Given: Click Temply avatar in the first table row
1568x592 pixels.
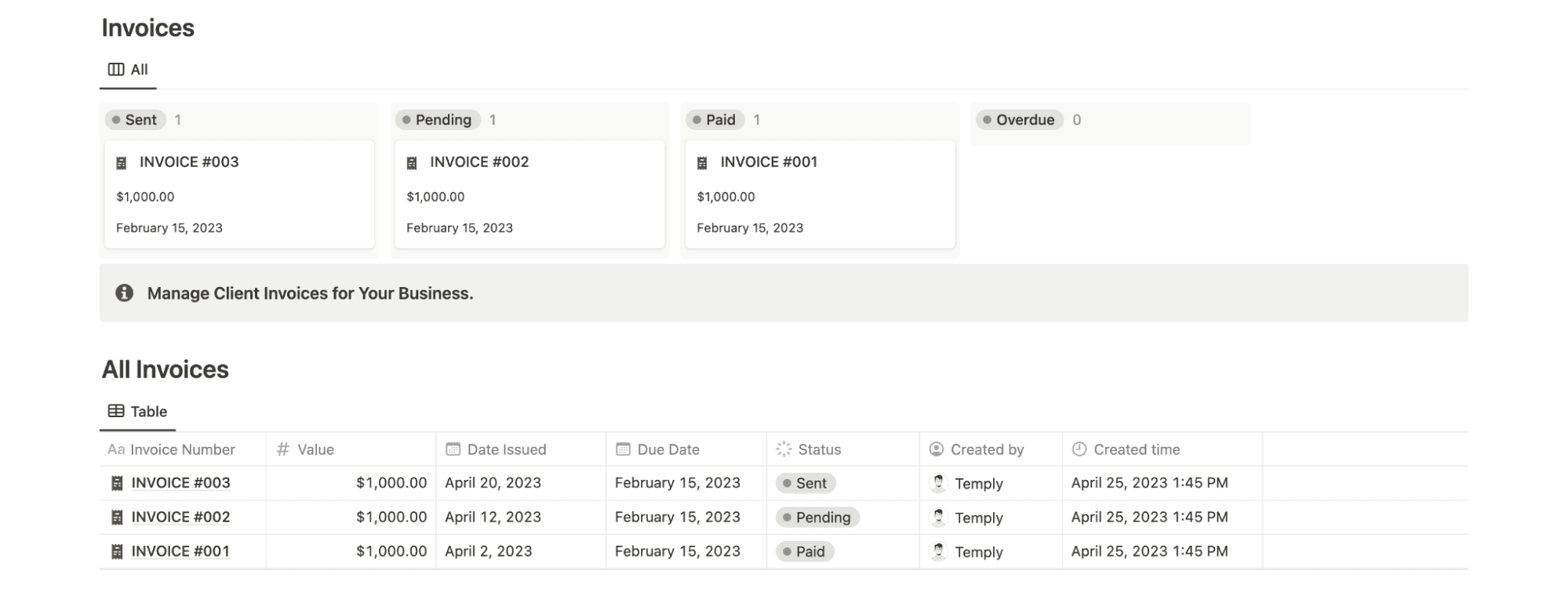Looking at the screenshot, I should (938, 484).
